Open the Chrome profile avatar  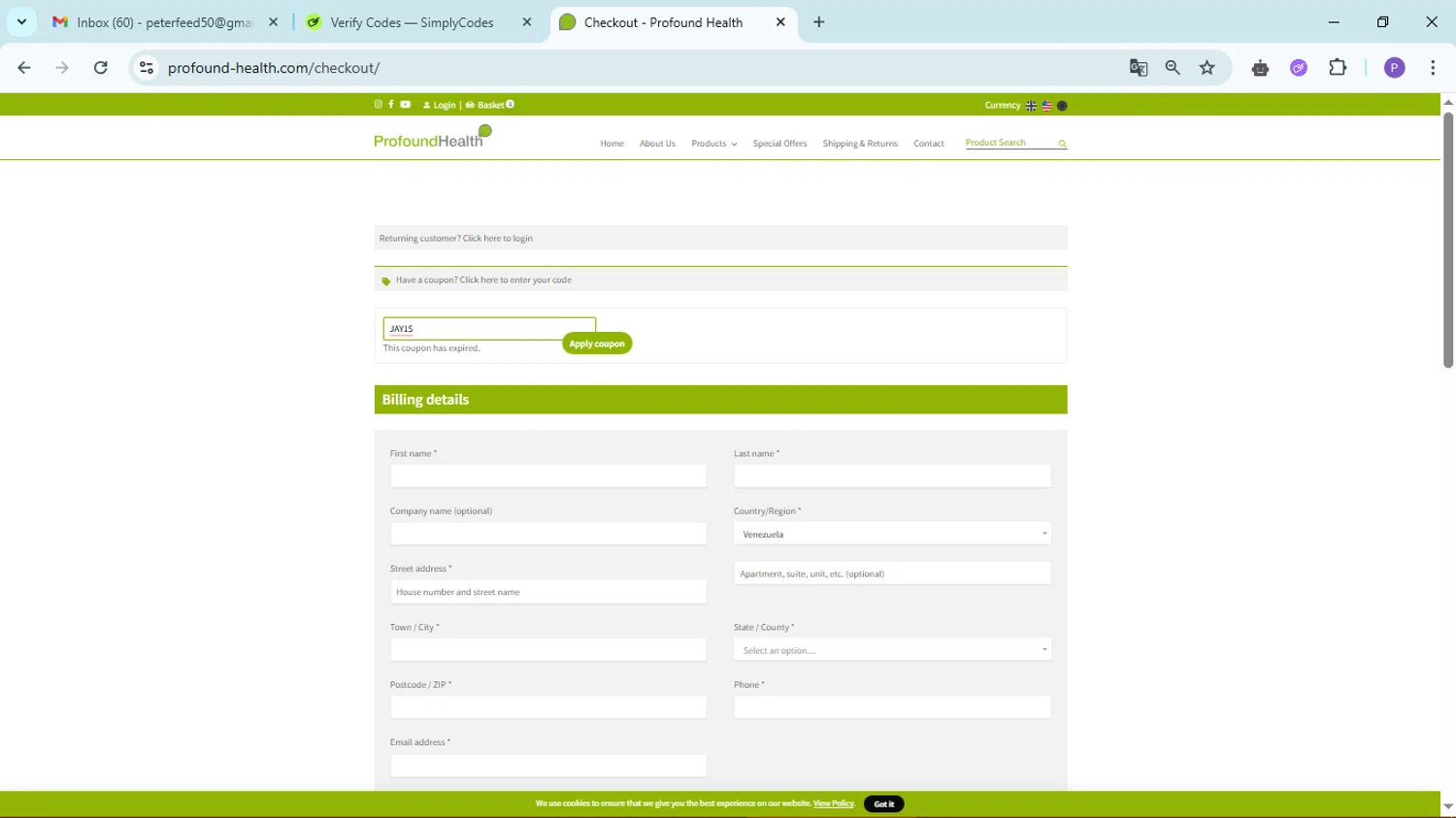click(x=1395, y=68)
